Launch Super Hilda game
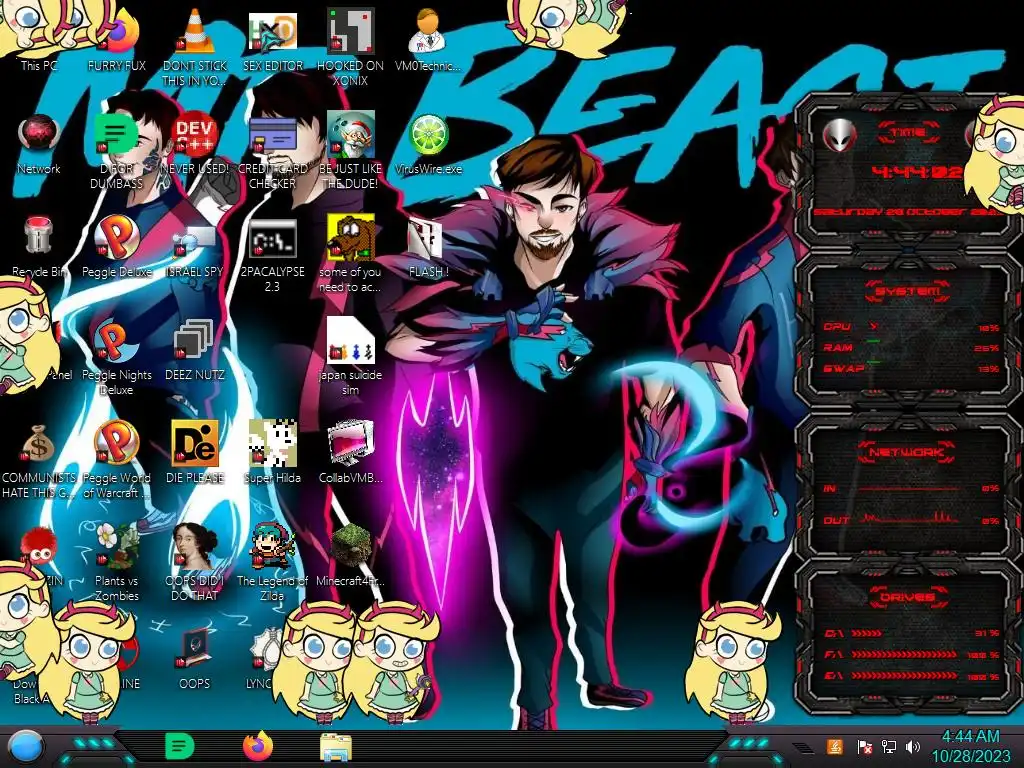 tap(272, 453)
